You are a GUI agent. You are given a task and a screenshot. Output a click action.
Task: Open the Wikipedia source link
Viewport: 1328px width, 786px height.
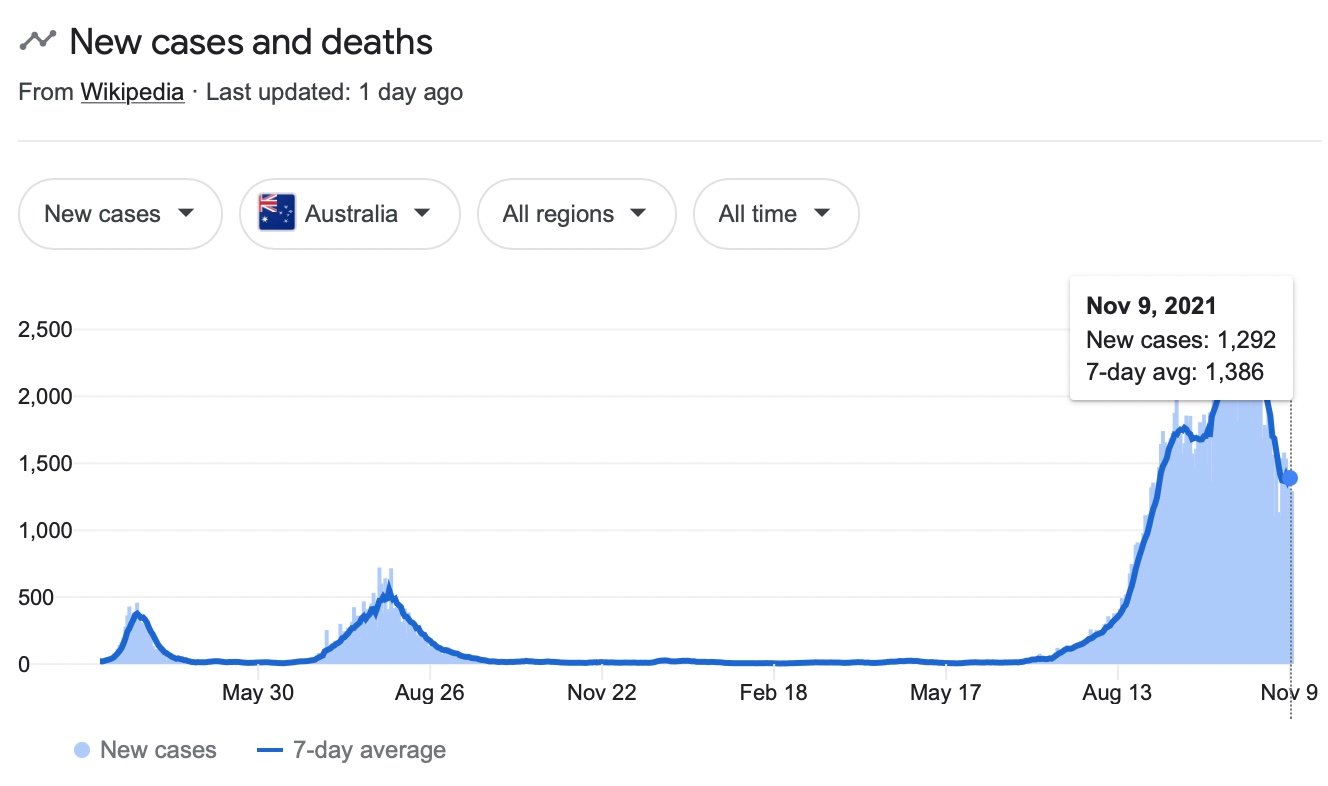[132, 93]
